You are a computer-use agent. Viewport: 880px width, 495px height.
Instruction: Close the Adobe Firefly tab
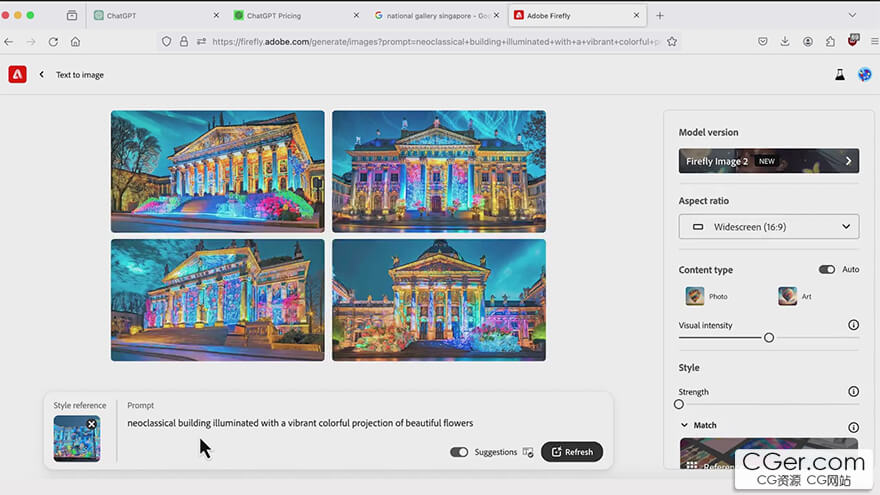[636, 16]
